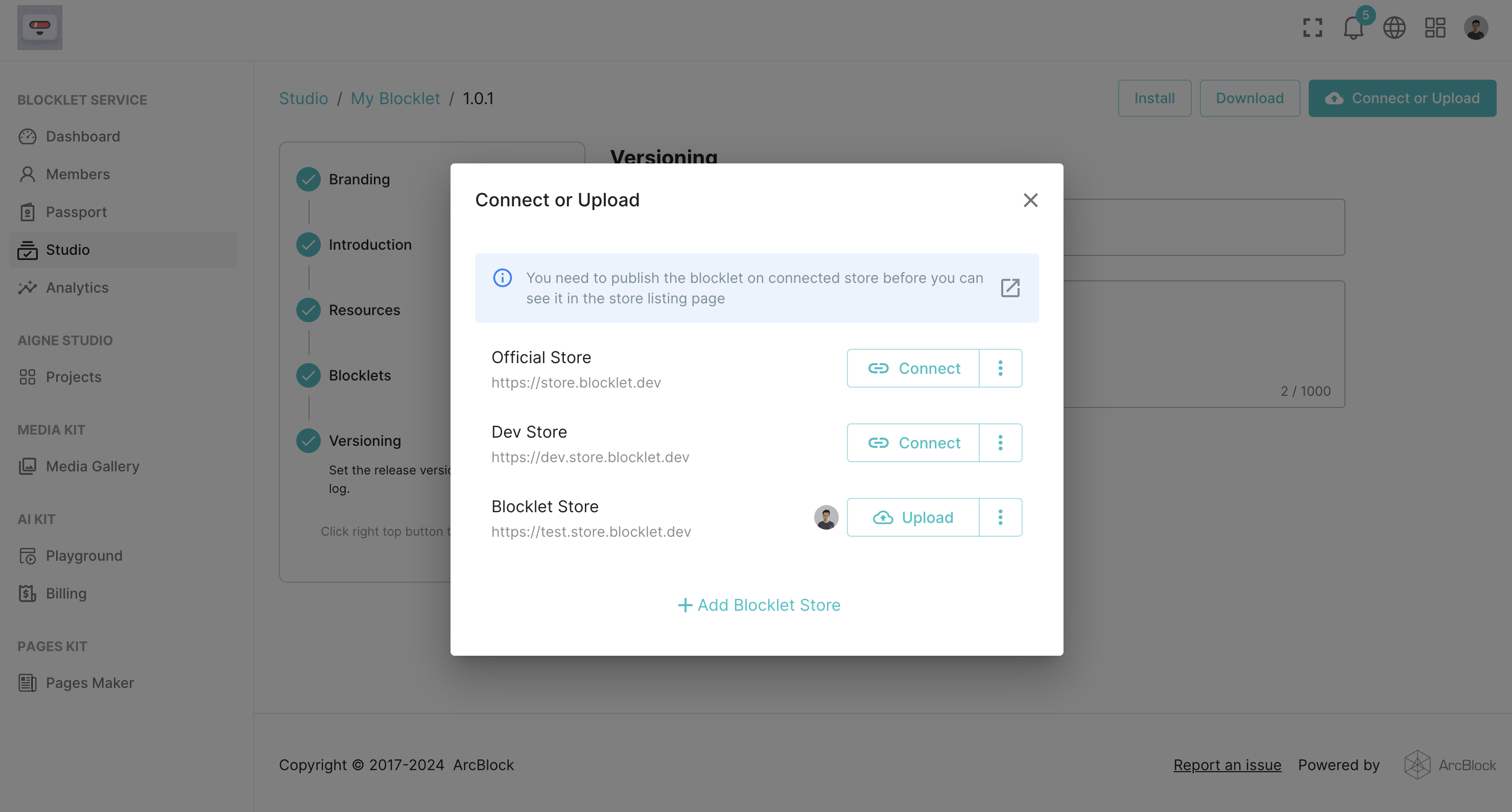Open more options for Blocklet Store
1512x812 pixels.
pyautogui.click(x=1001, y=517)
